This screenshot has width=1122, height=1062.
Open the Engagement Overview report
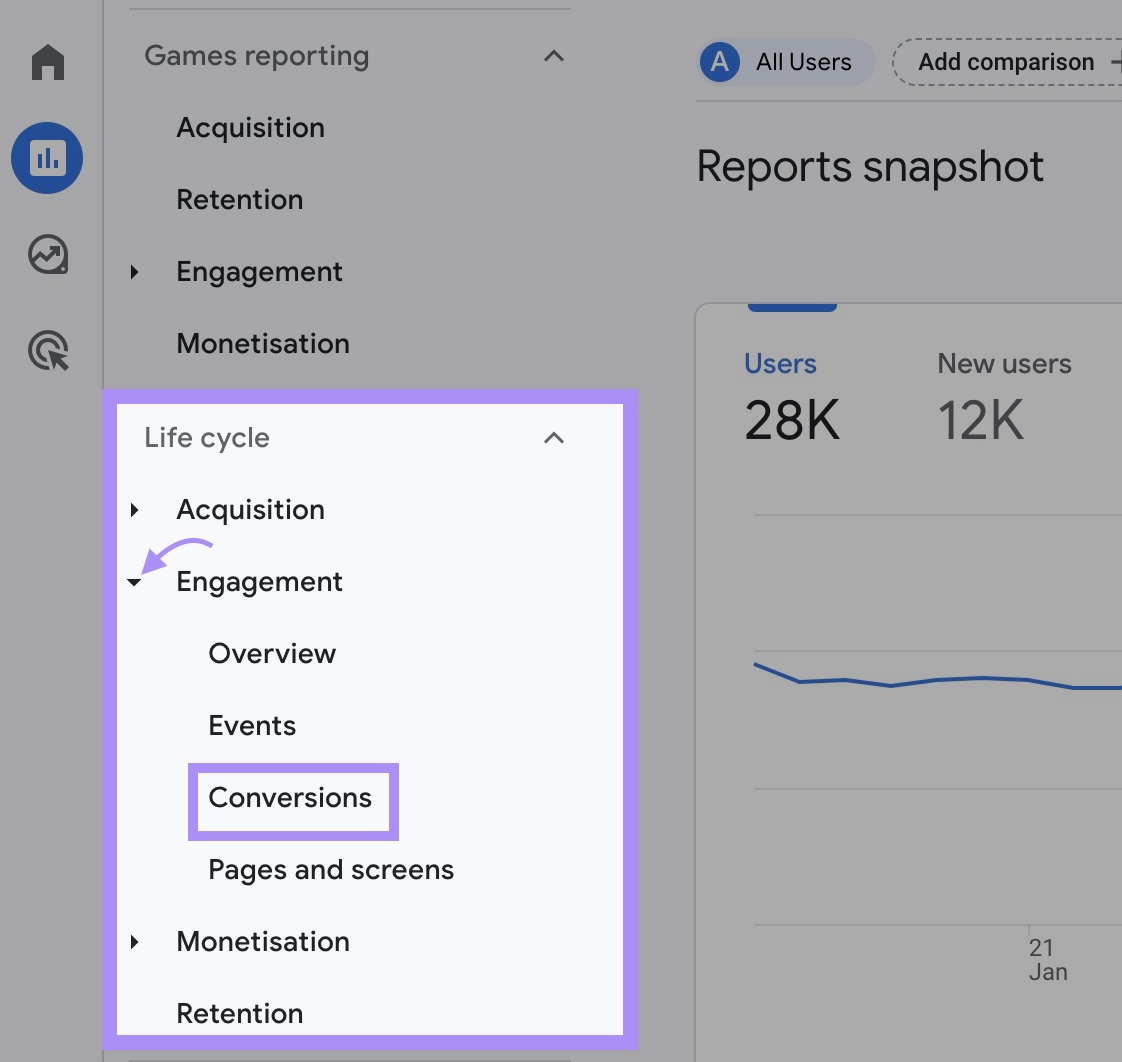tap(272, 653)
